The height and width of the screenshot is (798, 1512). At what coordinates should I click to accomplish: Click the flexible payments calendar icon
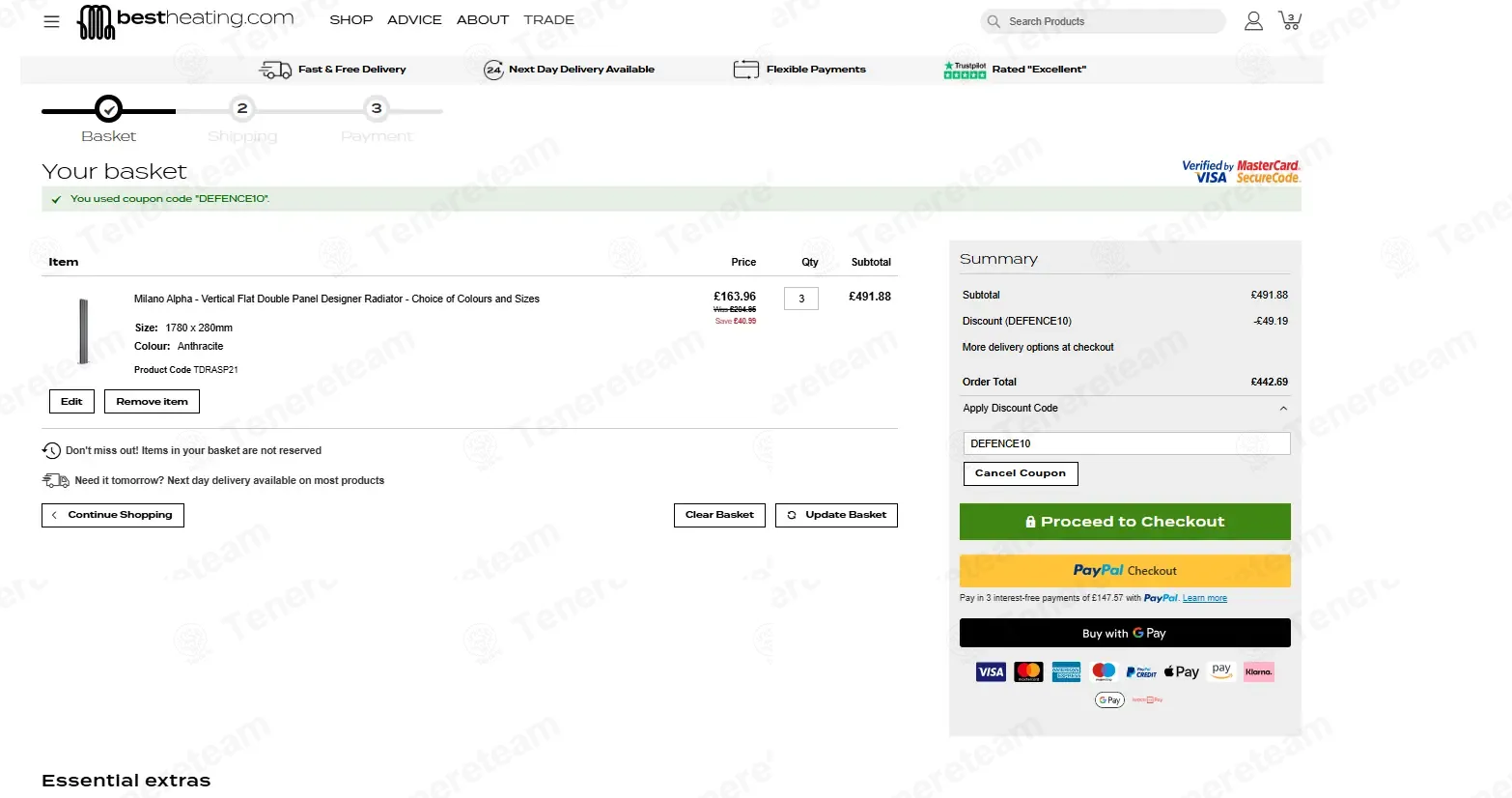745,70
